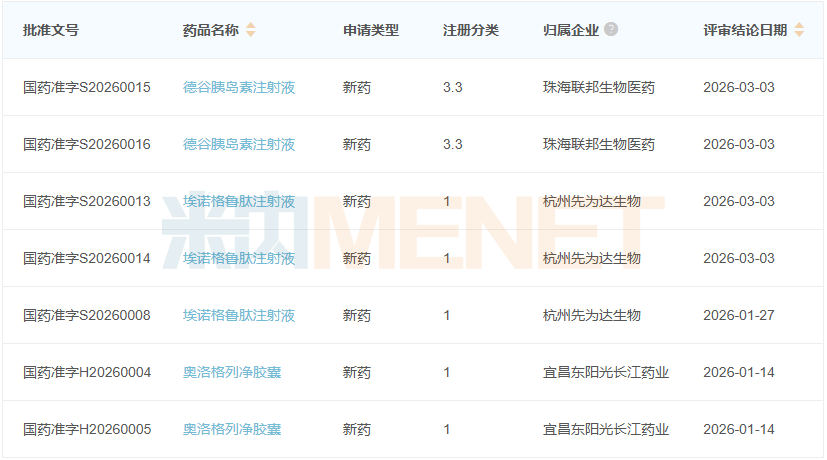Screen dimensions: 827x460
Task: Click the help icon next to 归属企业
Action: pyautogui.click(x=611, y=29)
